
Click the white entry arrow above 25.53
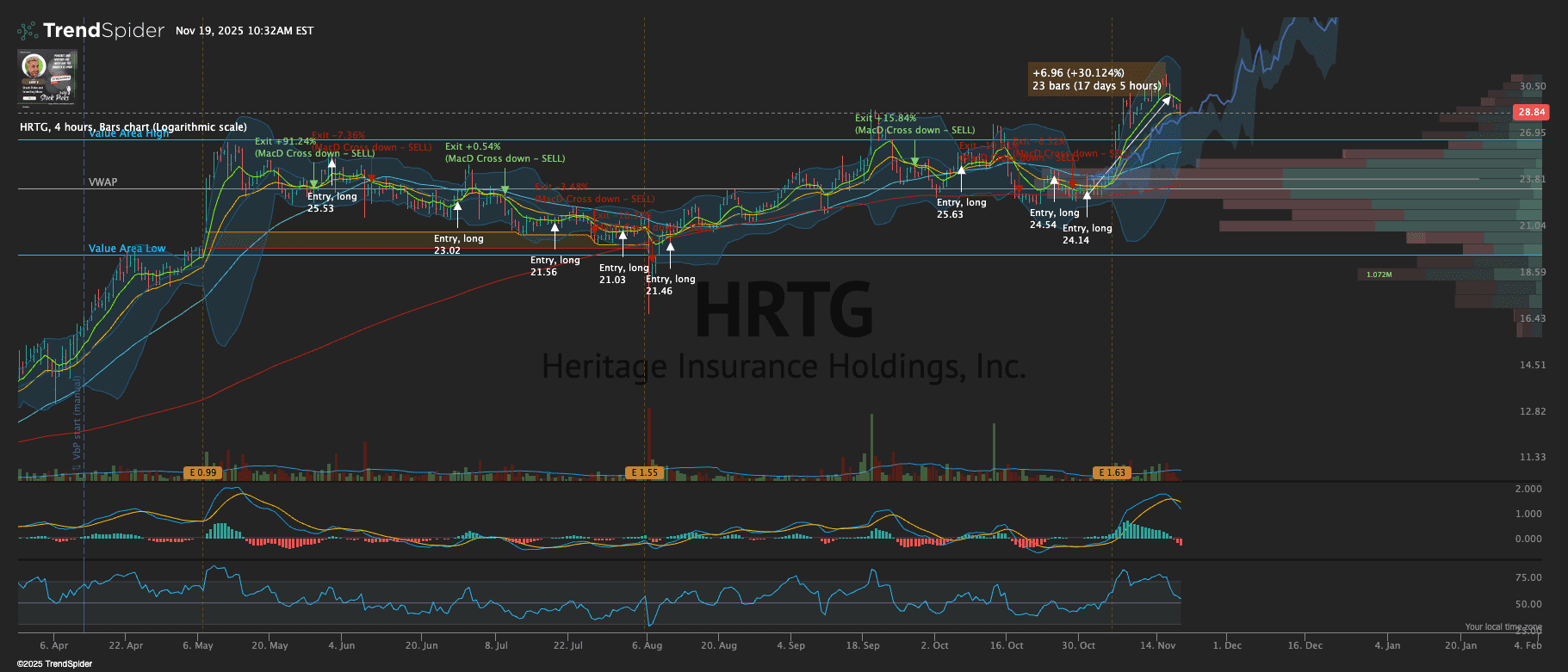pos(332,165)
